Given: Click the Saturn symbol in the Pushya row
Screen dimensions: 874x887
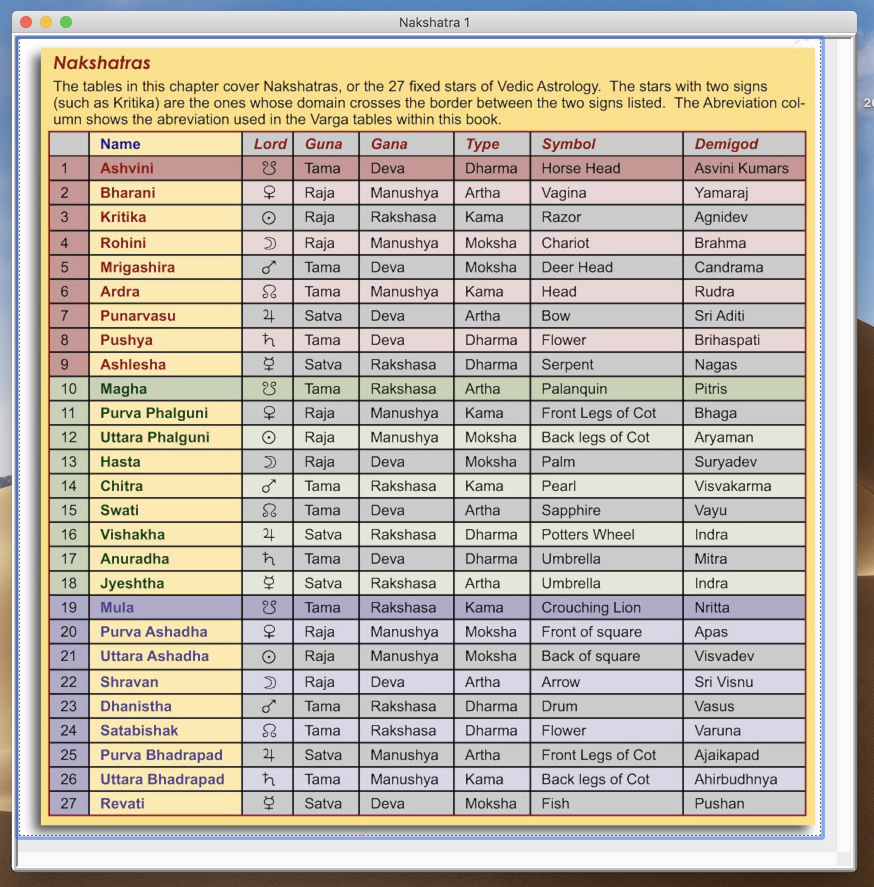Looking at the screenshot, I should tap(268, 340).
